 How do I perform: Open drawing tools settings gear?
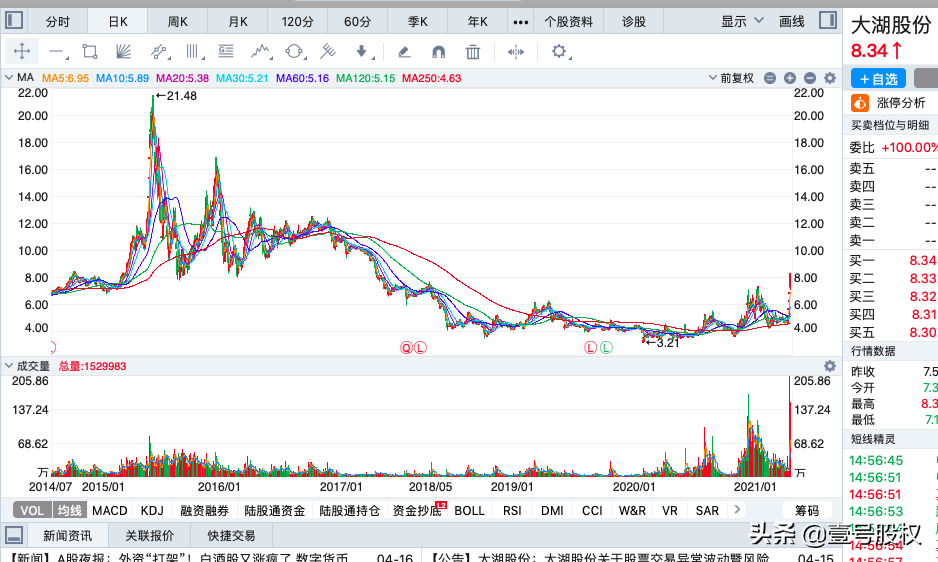coord(559,51)
